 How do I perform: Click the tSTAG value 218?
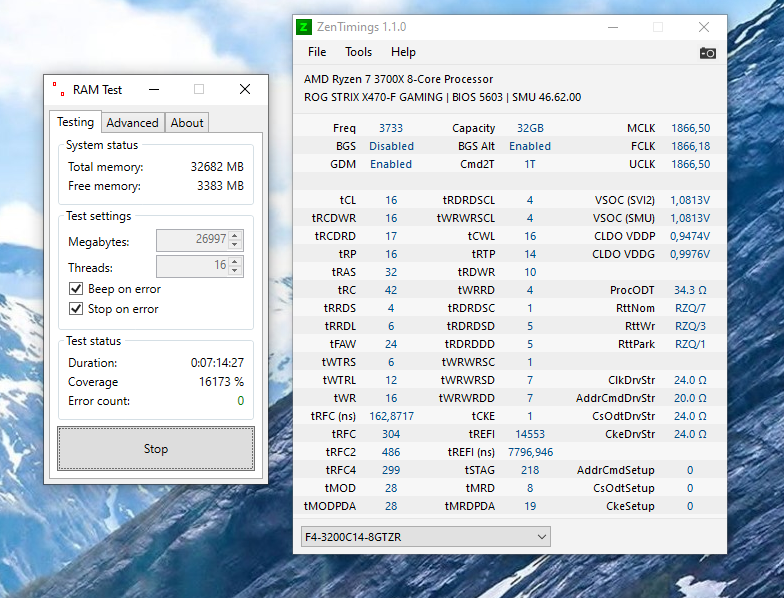[530, 470]
